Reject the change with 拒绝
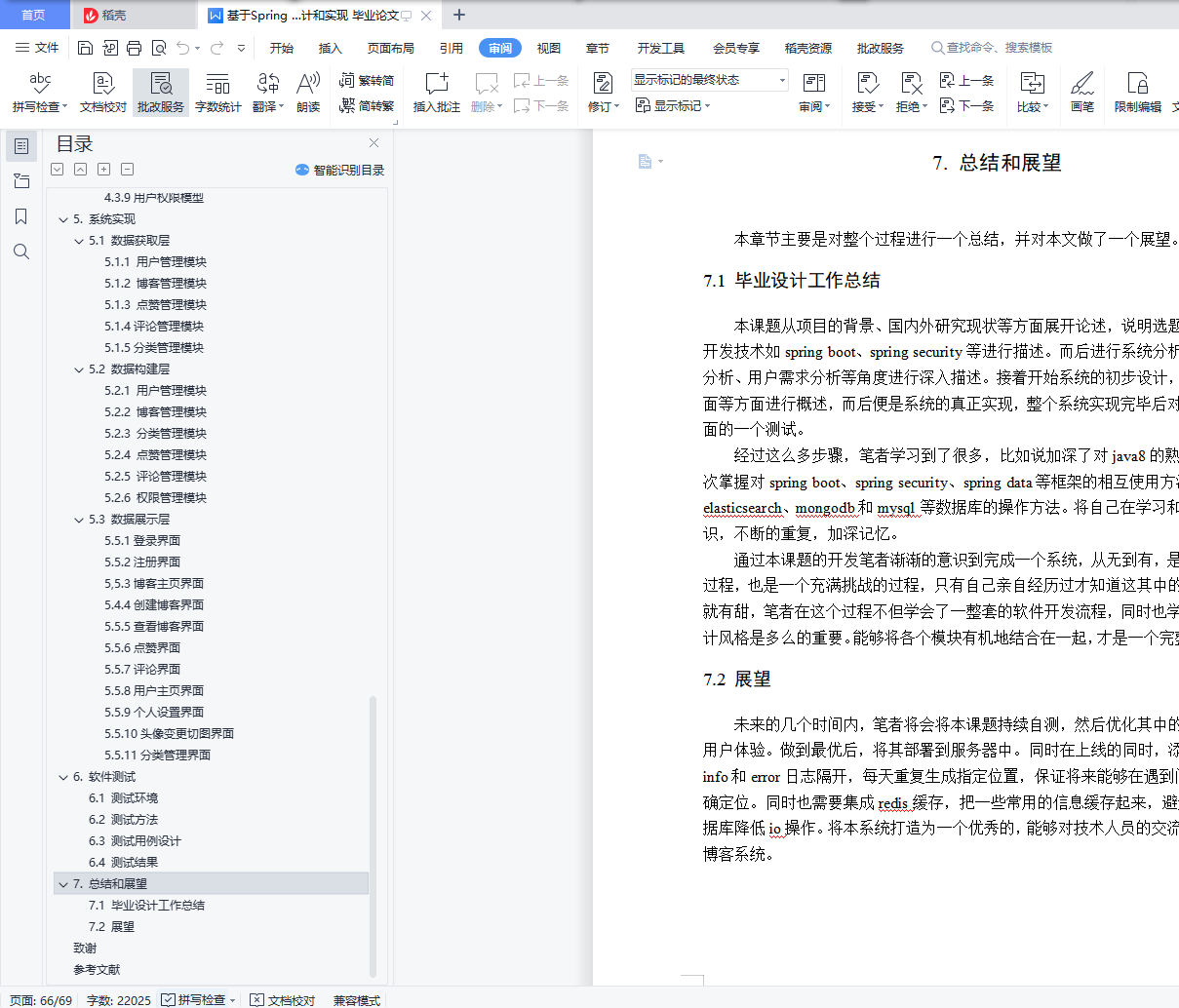This screenshot has height=1008, width=1179. [912, 93]
